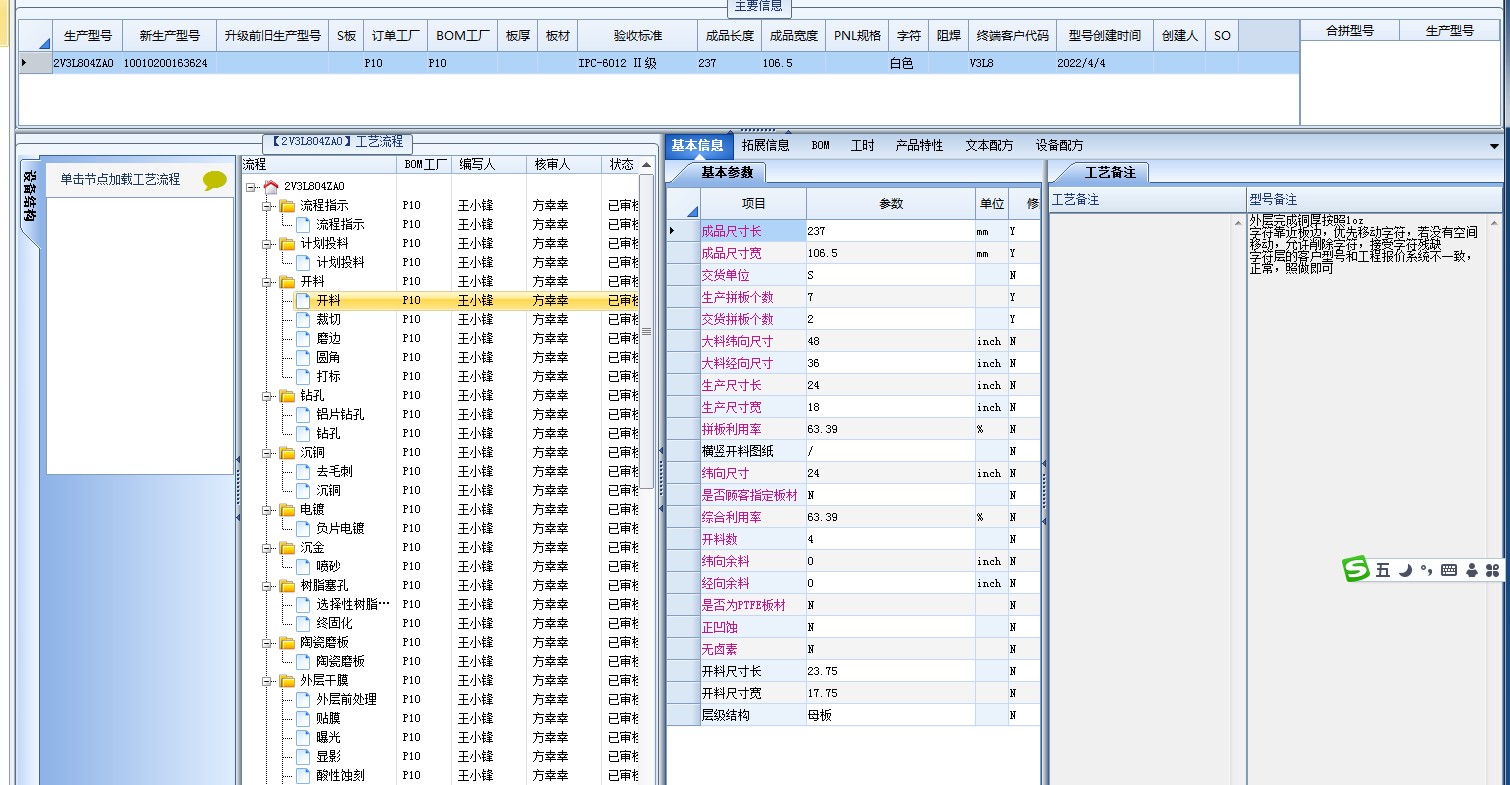The height and width of the screenshot is (785, 1510).
Task: Switch to the 拓展信息 tab
Action: tap(765, 145)
